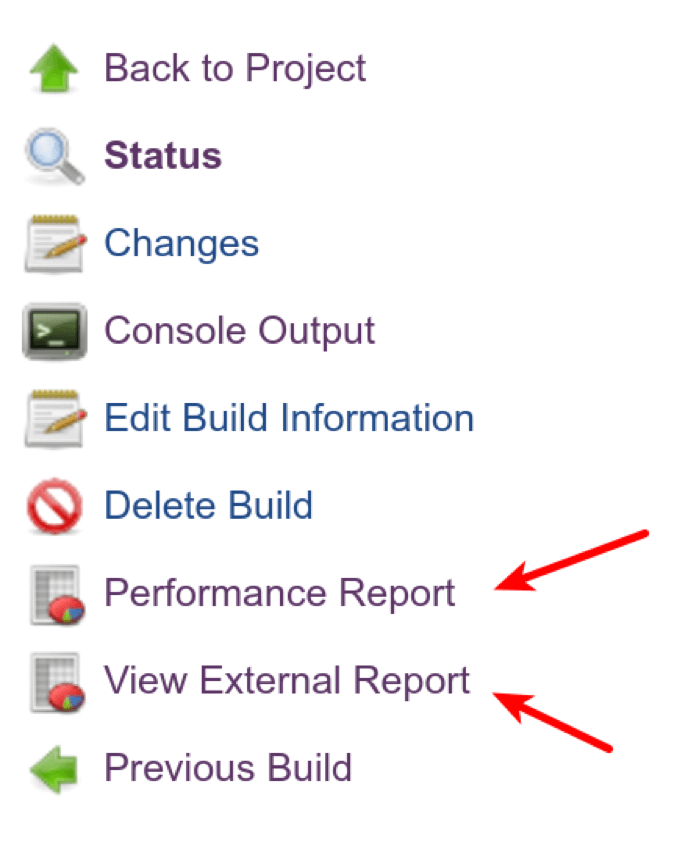
Task: Click the terminal Console Output icon
Action: coord(55,331)
